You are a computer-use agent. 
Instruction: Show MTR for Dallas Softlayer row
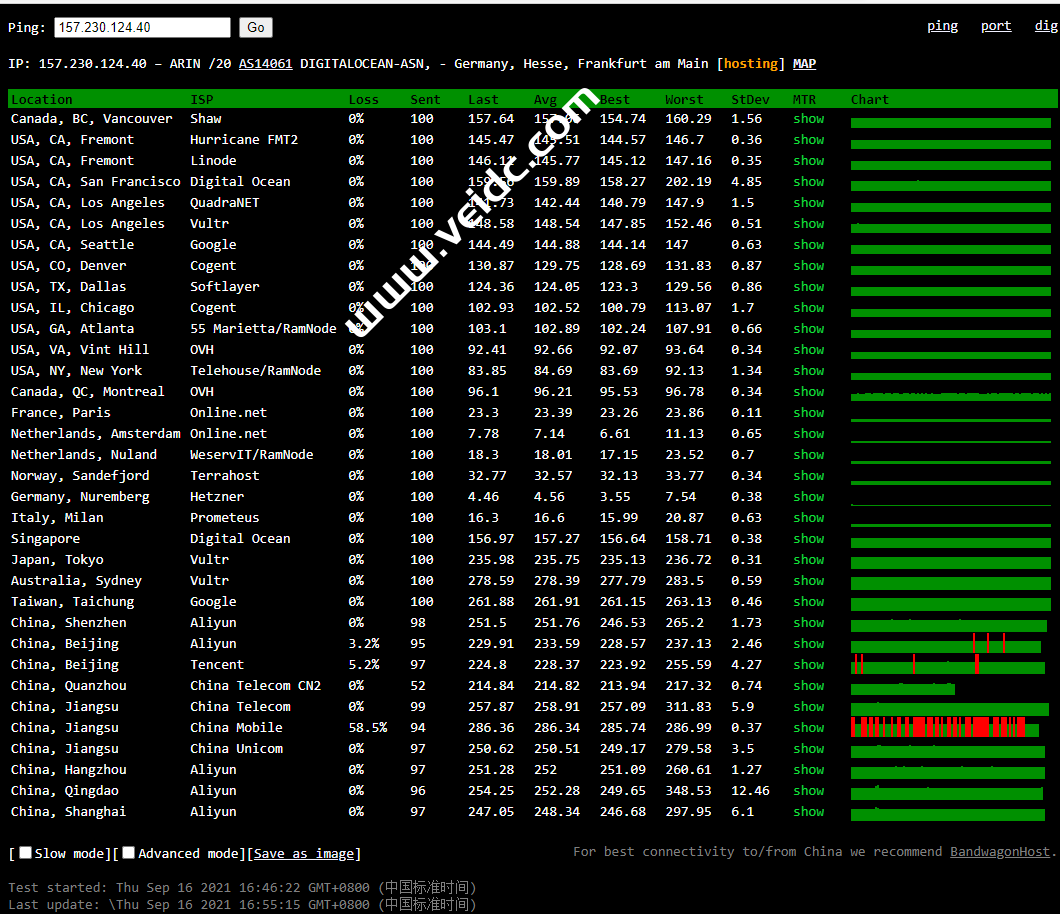click(x=809, y=286)
